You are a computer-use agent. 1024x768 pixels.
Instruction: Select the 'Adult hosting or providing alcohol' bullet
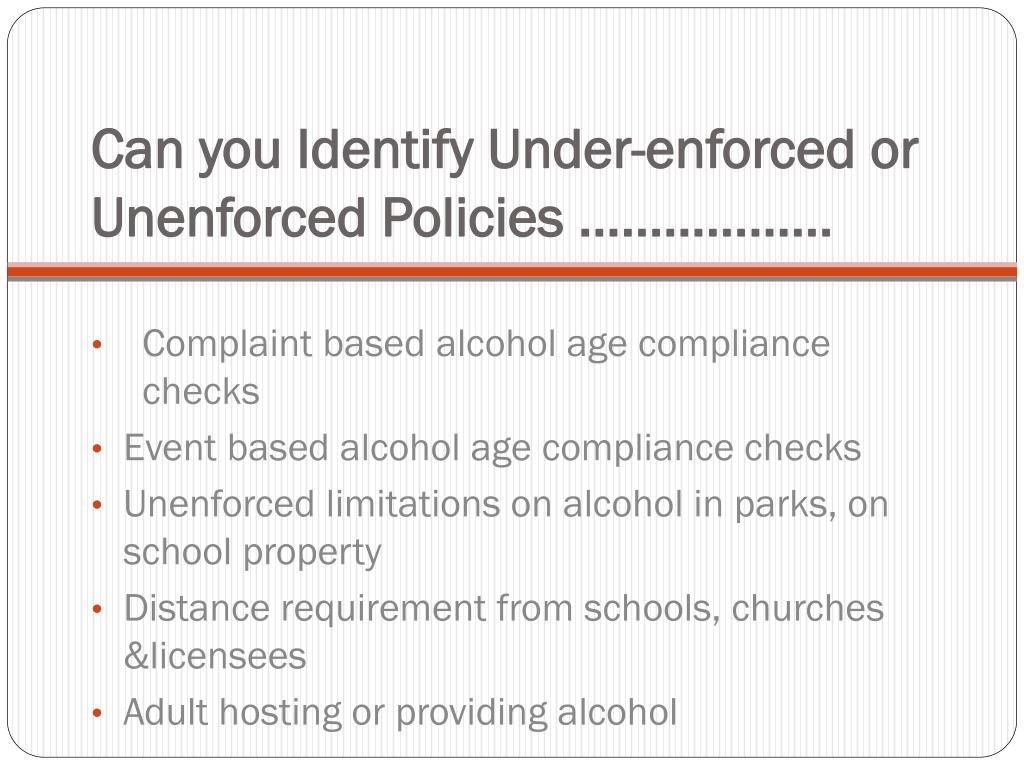tap(400, 712)
